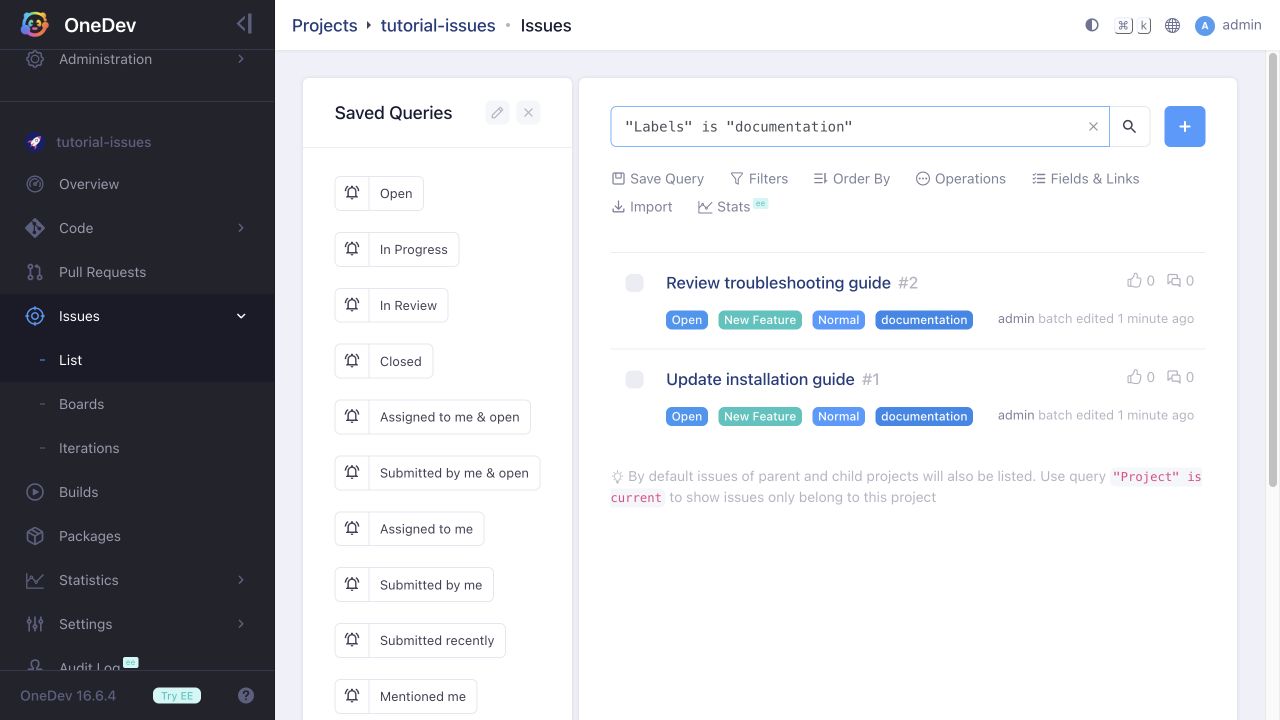Click Normal priority tag on issue #2

click(x=838, y=320)
